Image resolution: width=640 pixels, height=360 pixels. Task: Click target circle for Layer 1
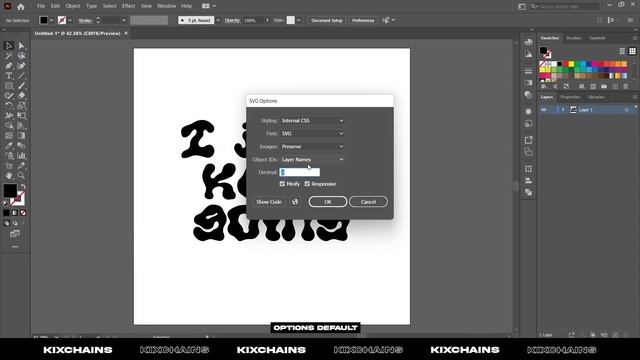(x=627, y=110)
